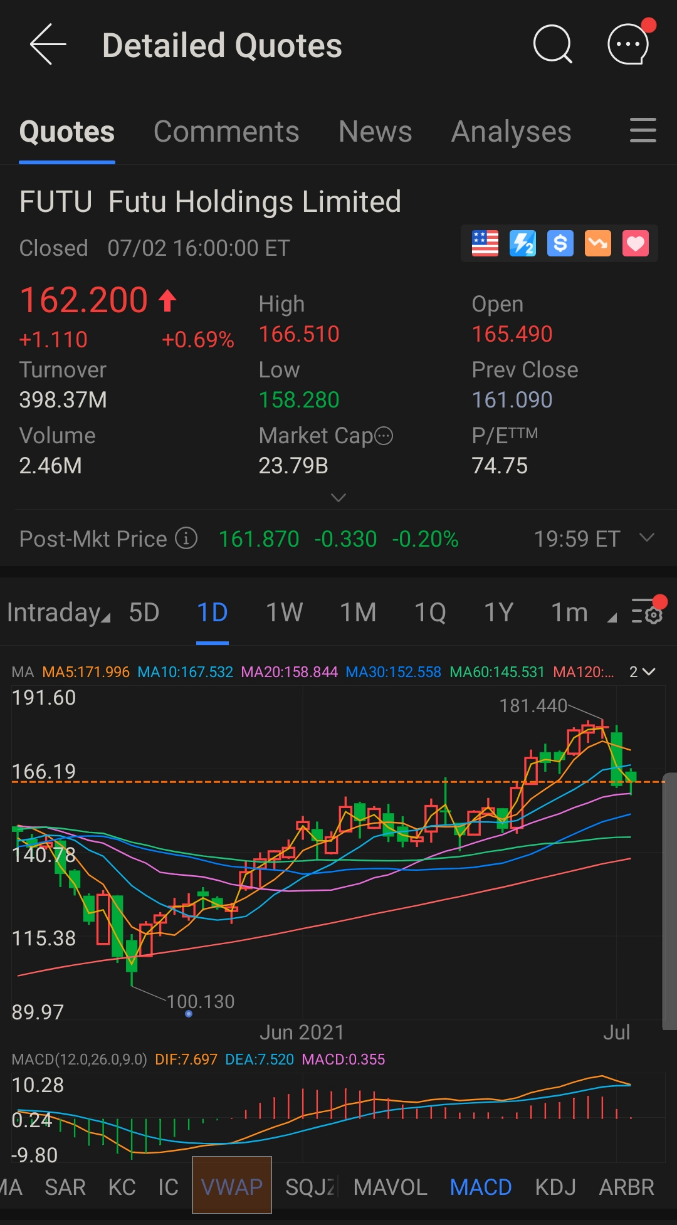The image size is (677, 1225).
Task: Tap the Volume value 2.46M
Action: coord(50,466)
